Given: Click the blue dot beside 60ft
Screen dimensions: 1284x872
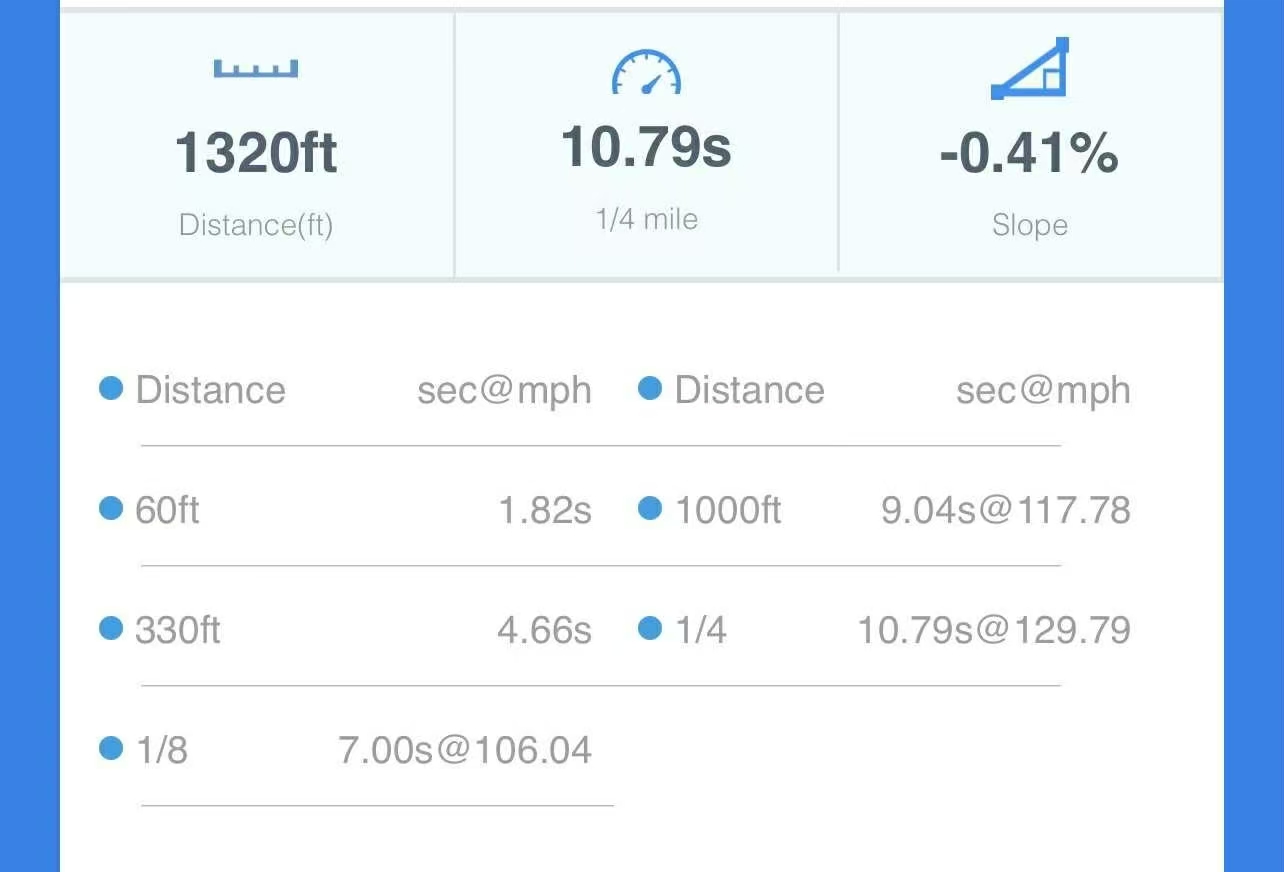Looking at the screenshot, I should coord(111,509).
